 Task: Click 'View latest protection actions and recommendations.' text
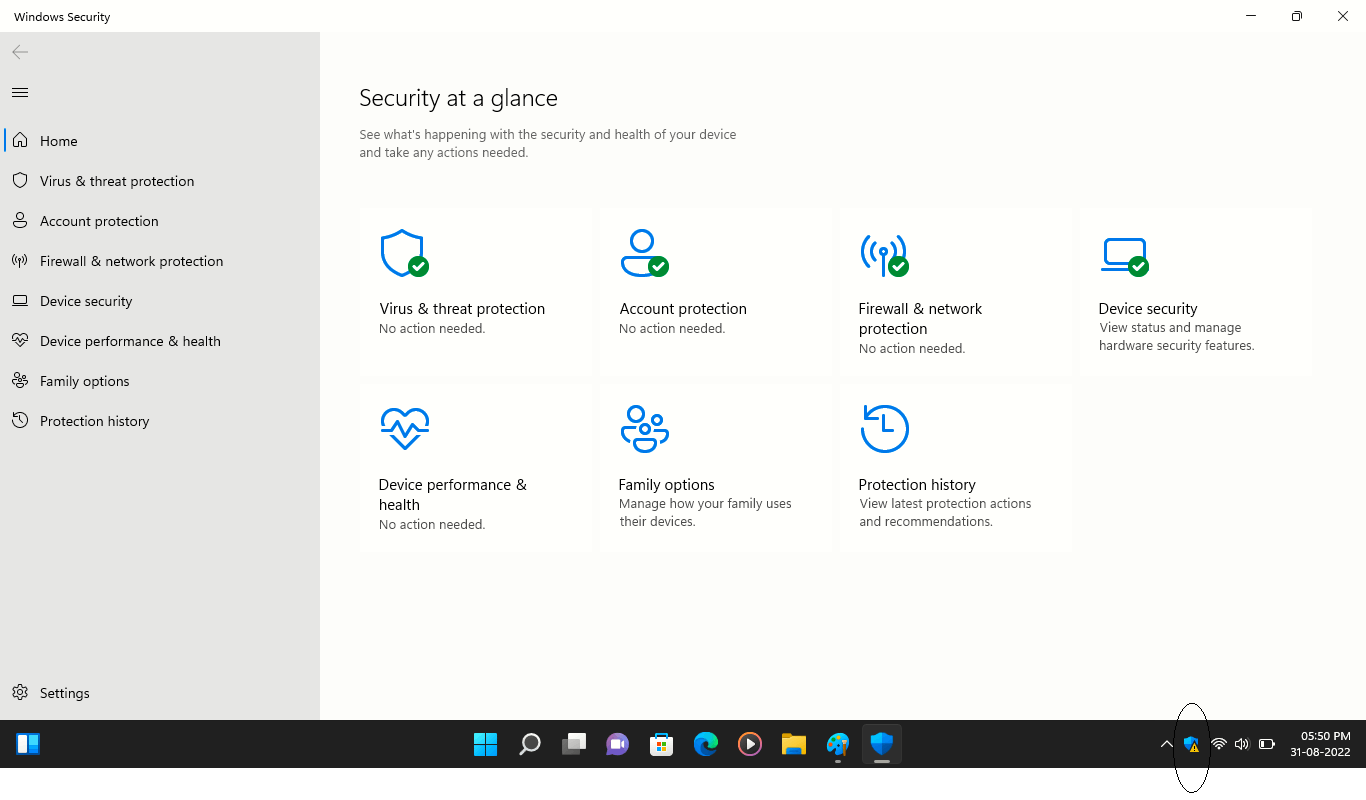pyautogui.click(x=945, y=513)
